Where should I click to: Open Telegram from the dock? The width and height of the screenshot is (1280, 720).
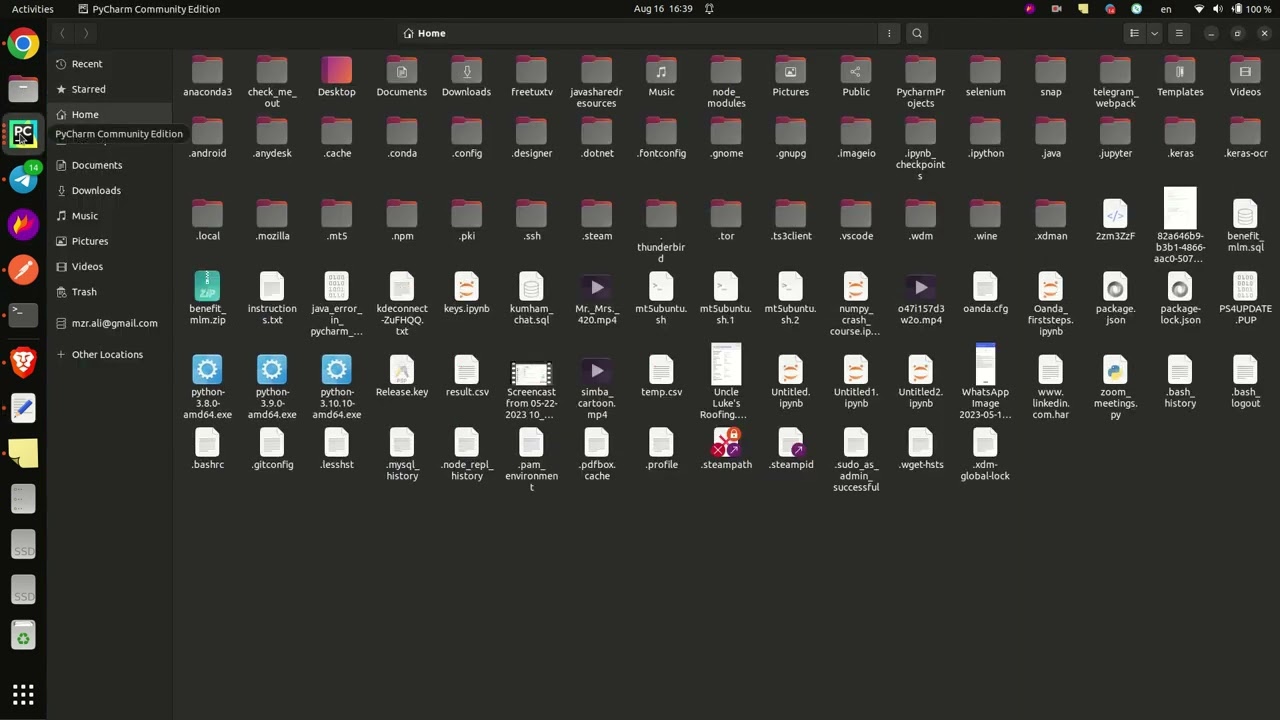23,179
